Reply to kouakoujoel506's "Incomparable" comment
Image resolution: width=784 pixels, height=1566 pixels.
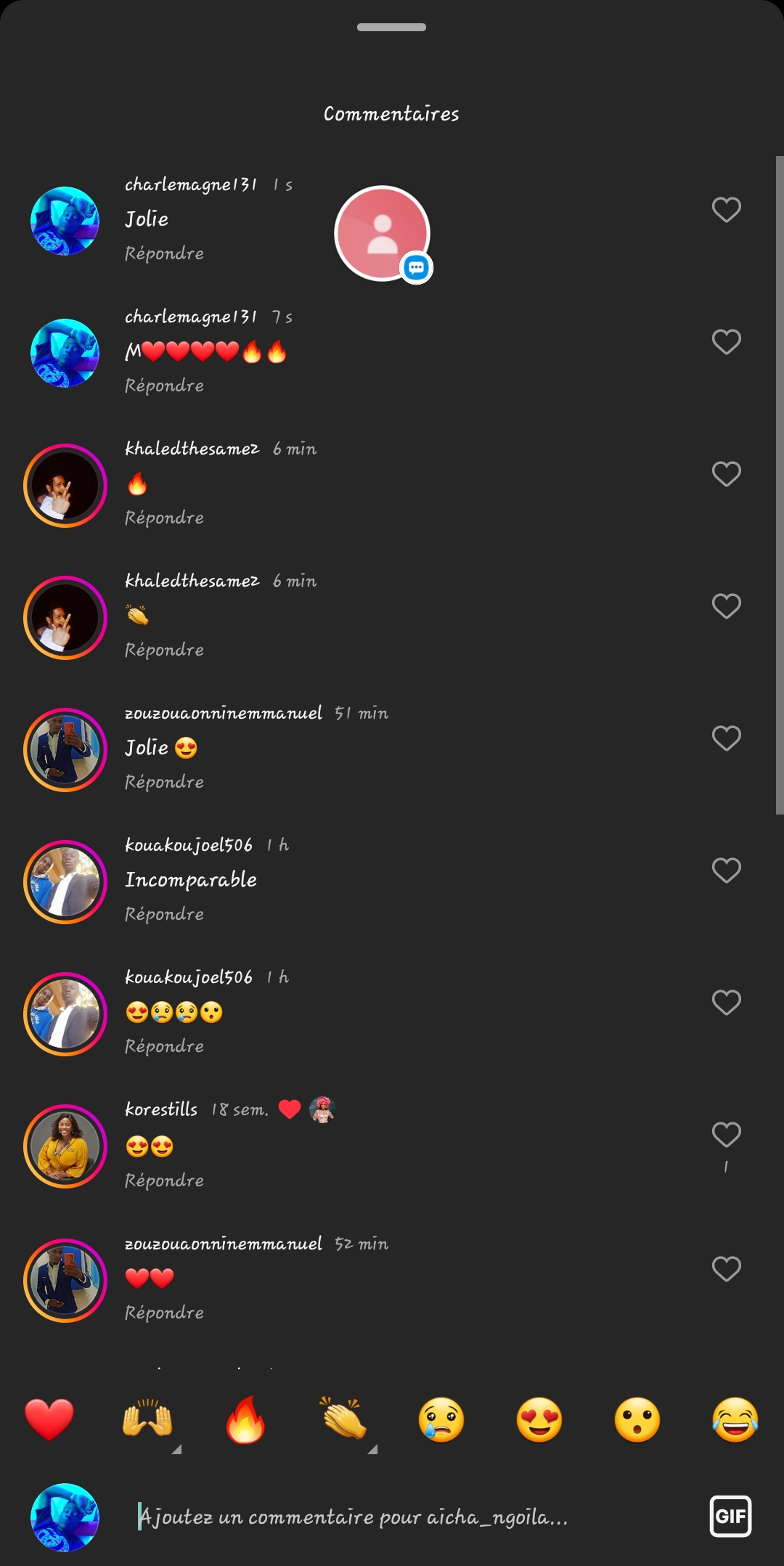[164, 914]
